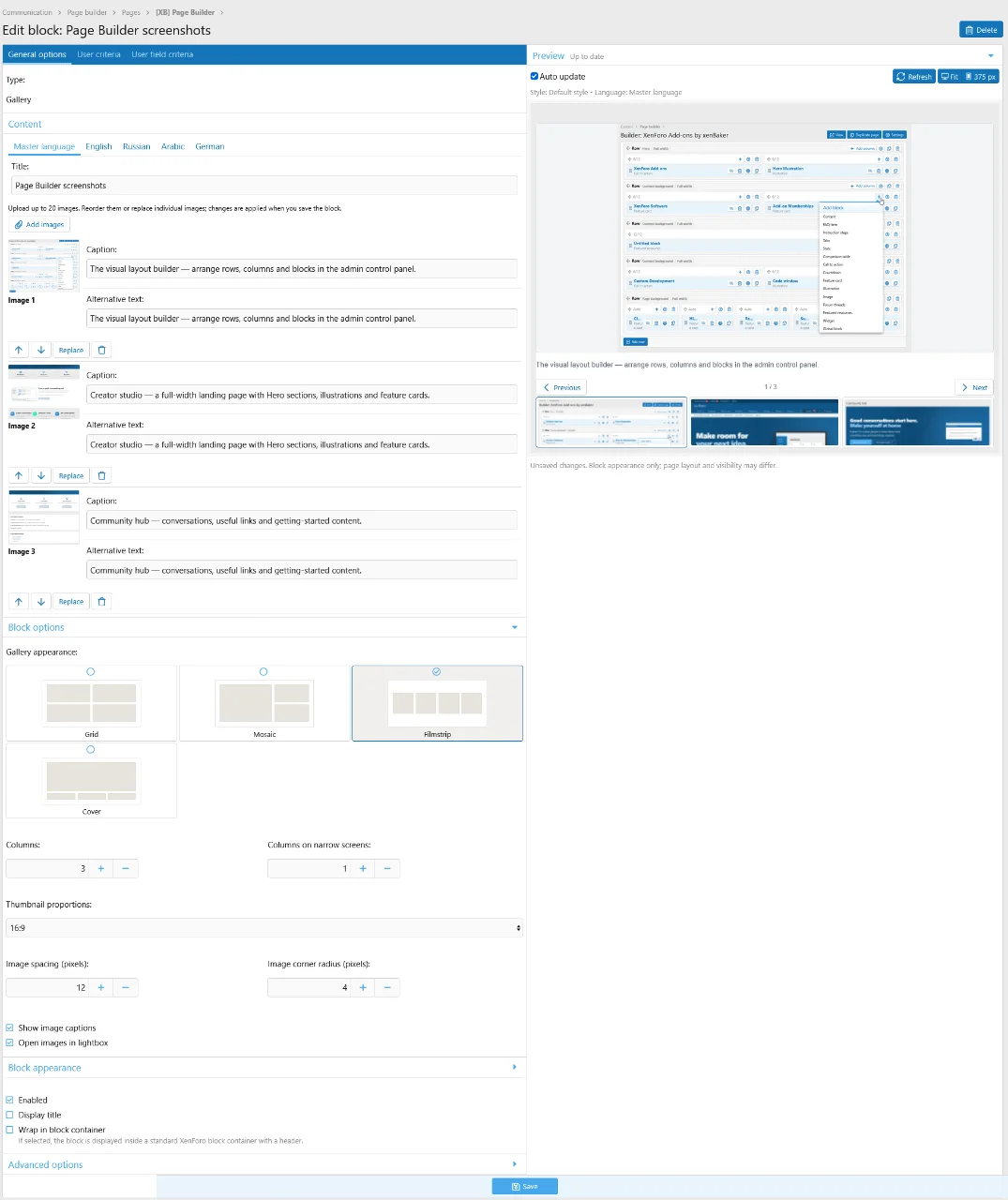Screen dimensions: 1008x1200
Task: Select Master language tab
Action: click(44, 146)
